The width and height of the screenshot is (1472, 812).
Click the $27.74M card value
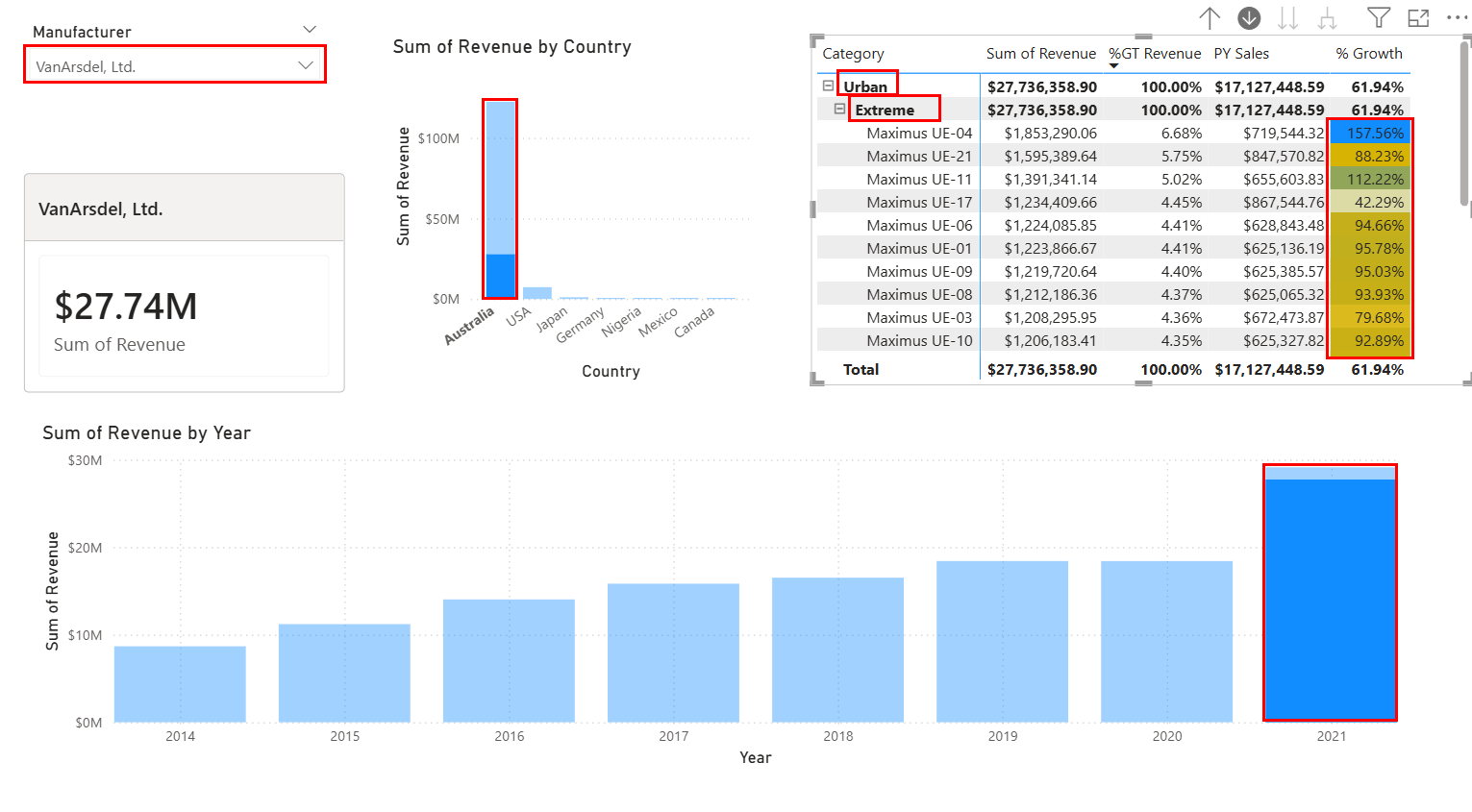click(126, 307)
